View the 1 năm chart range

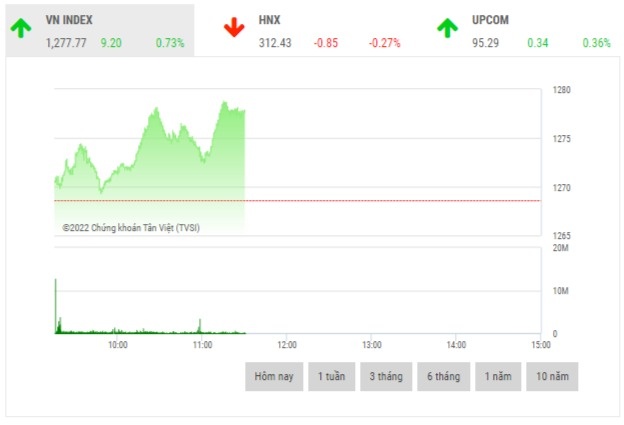click(497, 376)
